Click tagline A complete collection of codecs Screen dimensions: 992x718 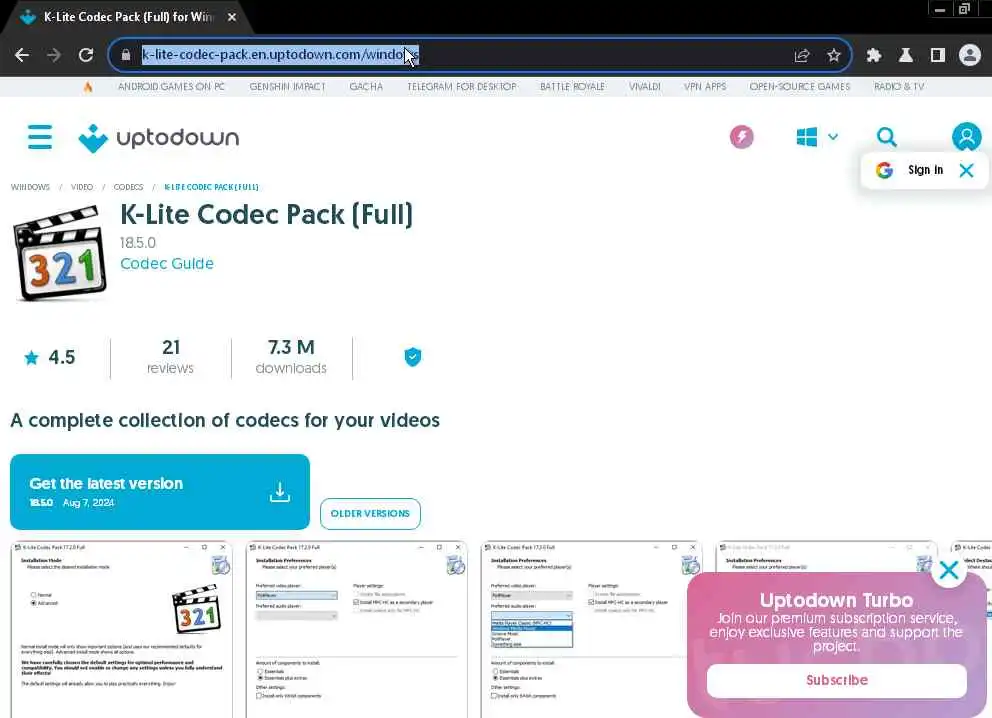[225, 420]
